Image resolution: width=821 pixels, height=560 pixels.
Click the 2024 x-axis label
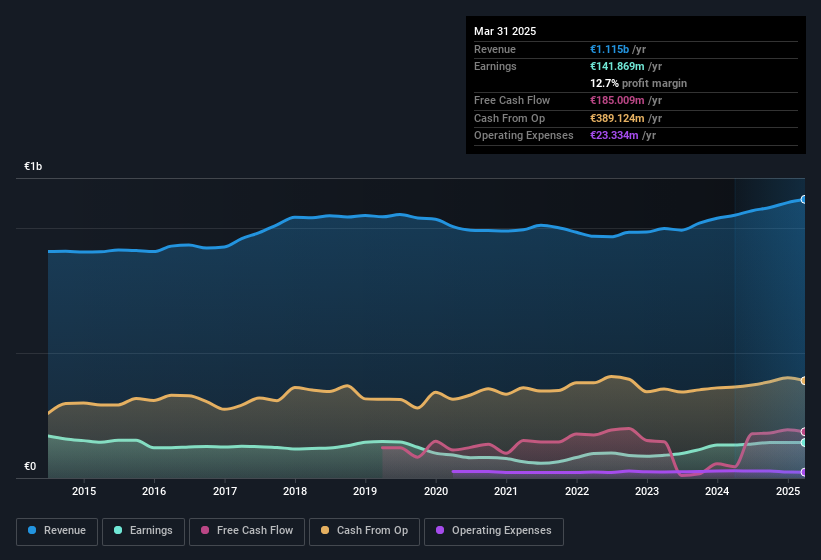click(717, 491)
